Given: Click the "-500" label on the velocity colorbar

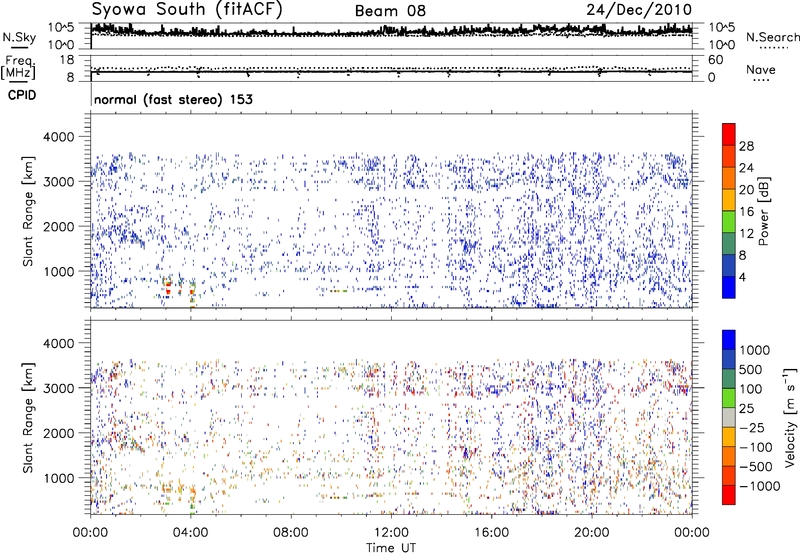Looking at the screenshot, I should pyautogui.click(x=756, y=467).
